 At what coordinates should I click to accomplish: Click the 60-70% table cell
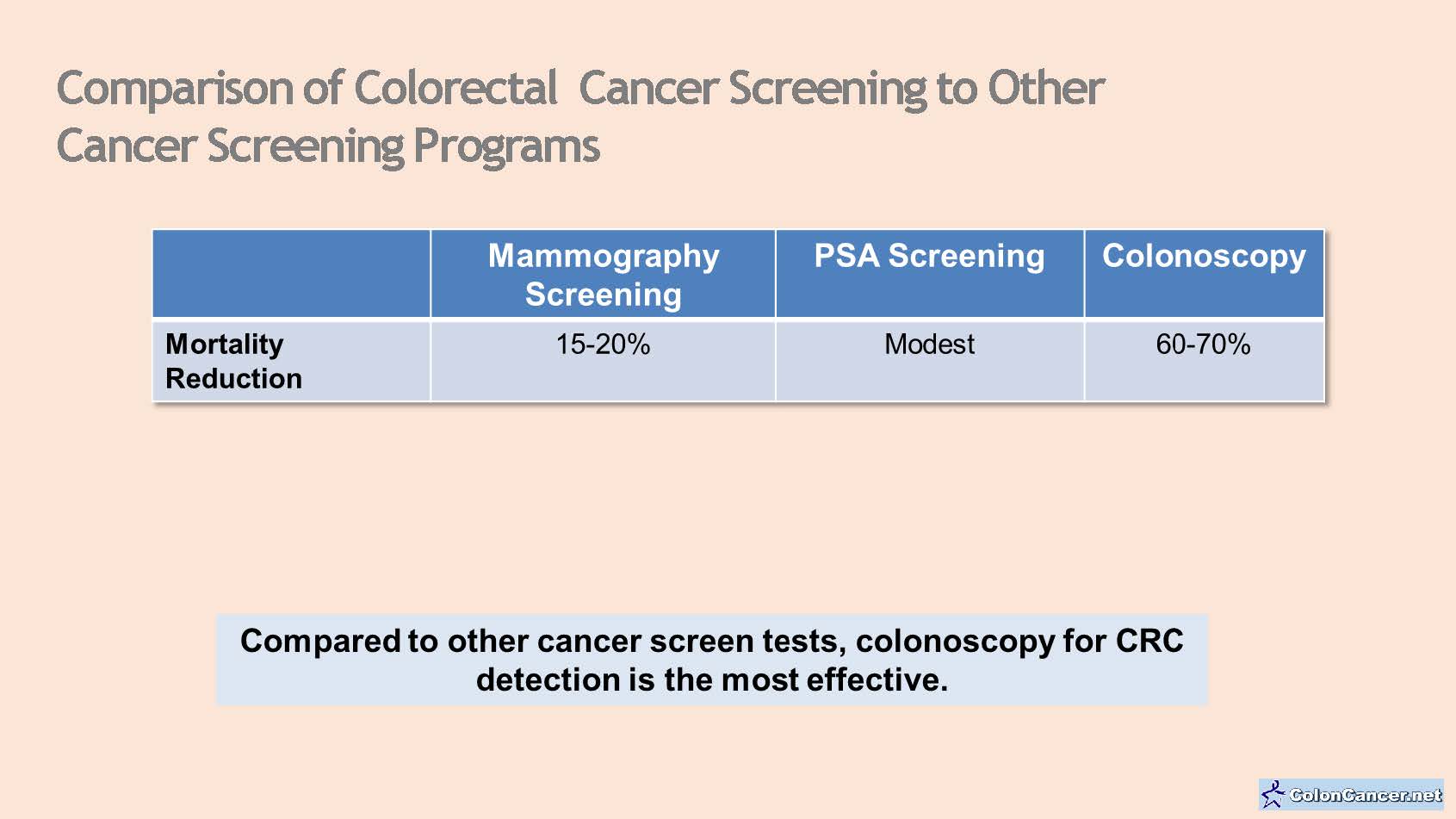[x=1203, y=344]
